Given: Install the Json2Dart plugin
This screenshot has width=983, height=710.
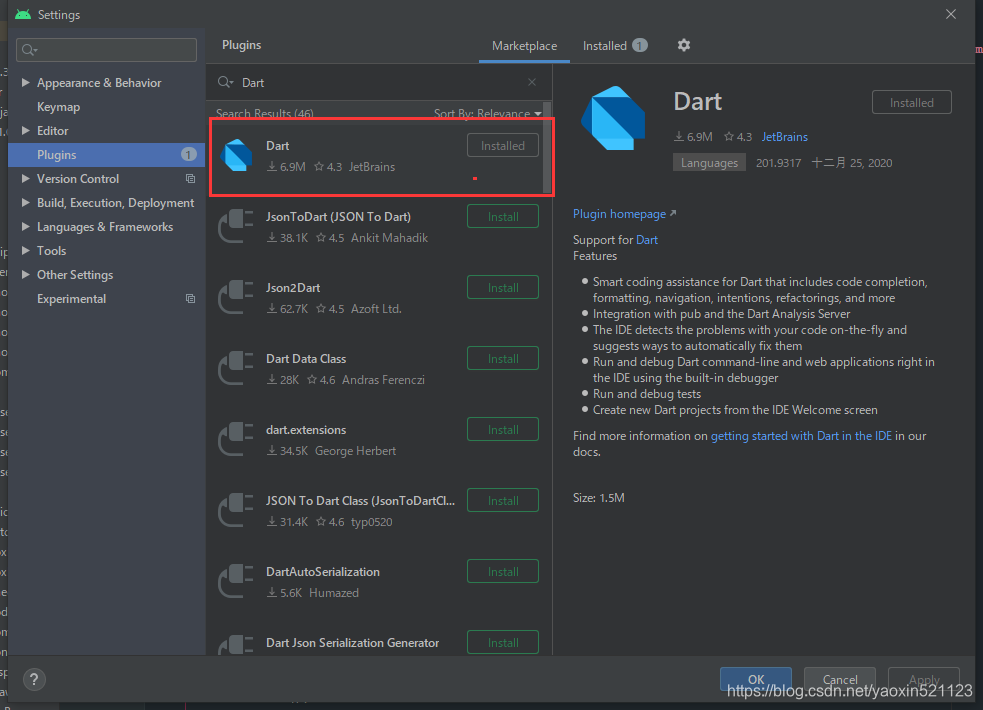Looking at the screenshot, I should 503,288.
